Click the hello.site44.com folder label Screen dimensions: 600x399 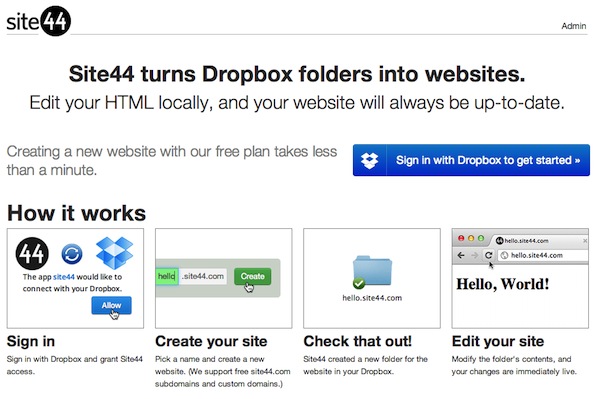click(x=372, y=298)
